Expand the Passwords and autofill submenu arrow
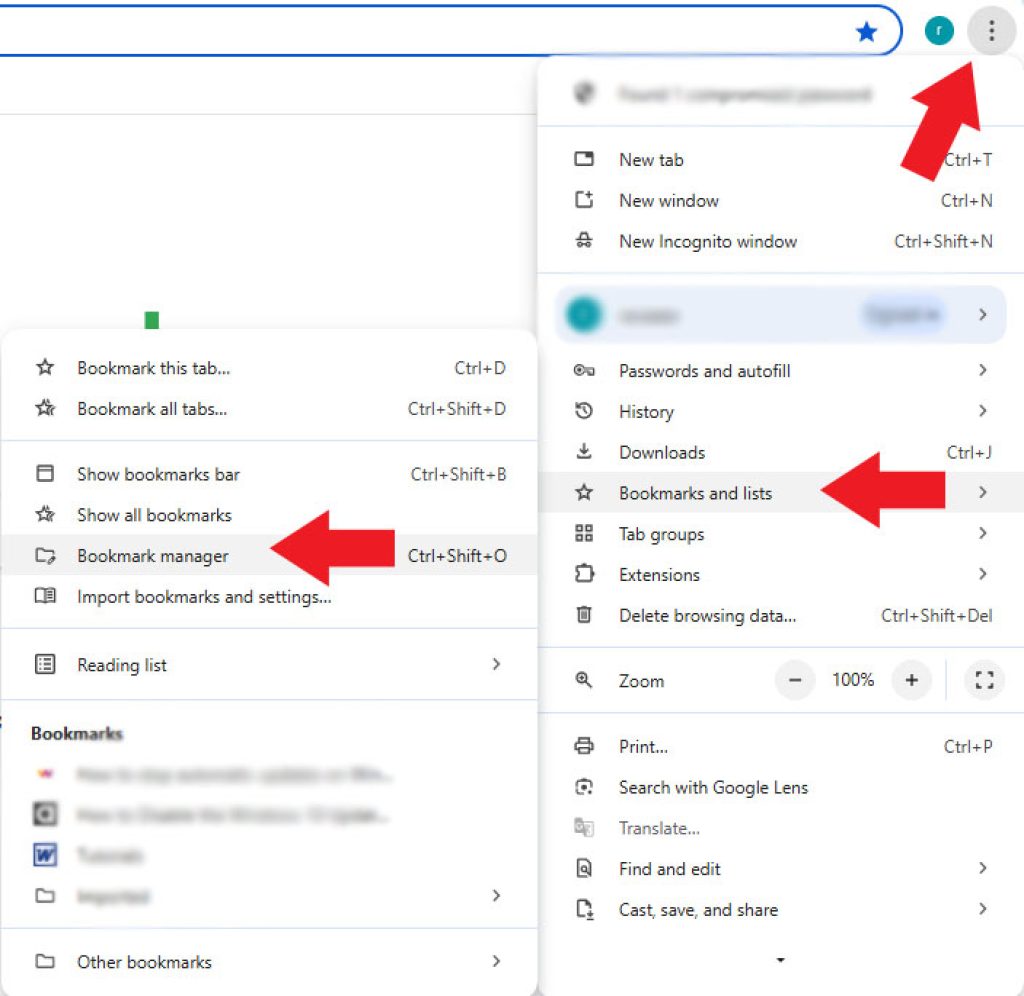1024x996 pixels. point(983,370)
